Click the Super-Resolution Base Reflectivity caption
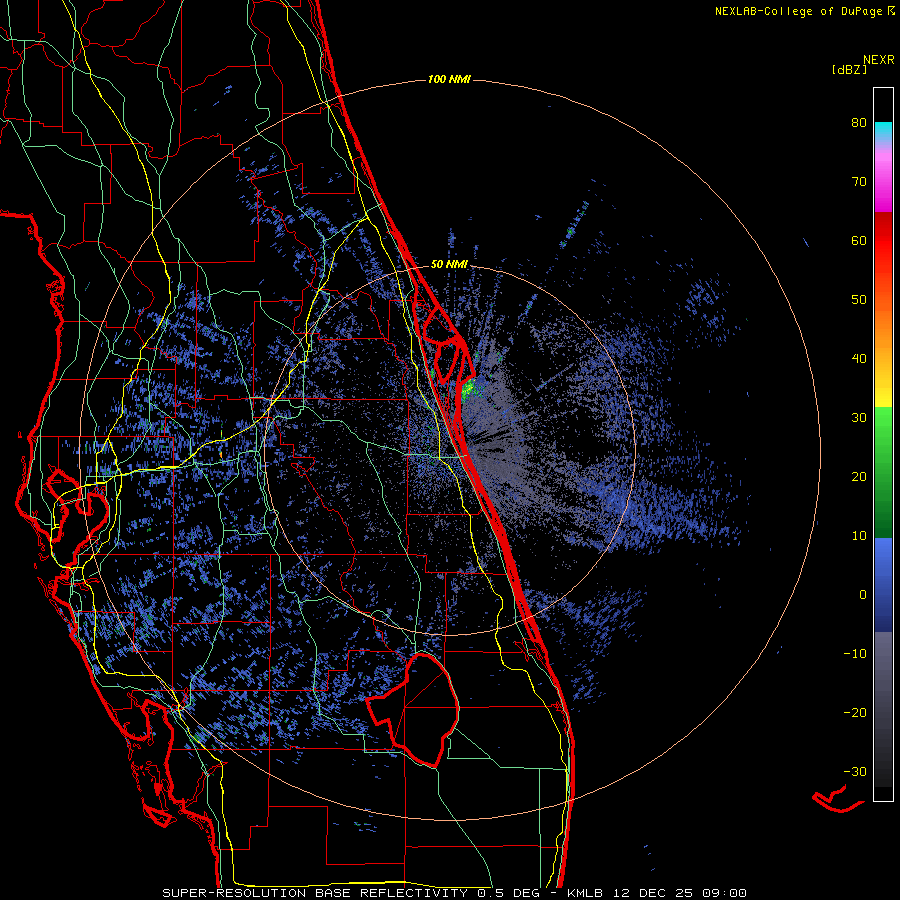 click(x=454, y=893)
